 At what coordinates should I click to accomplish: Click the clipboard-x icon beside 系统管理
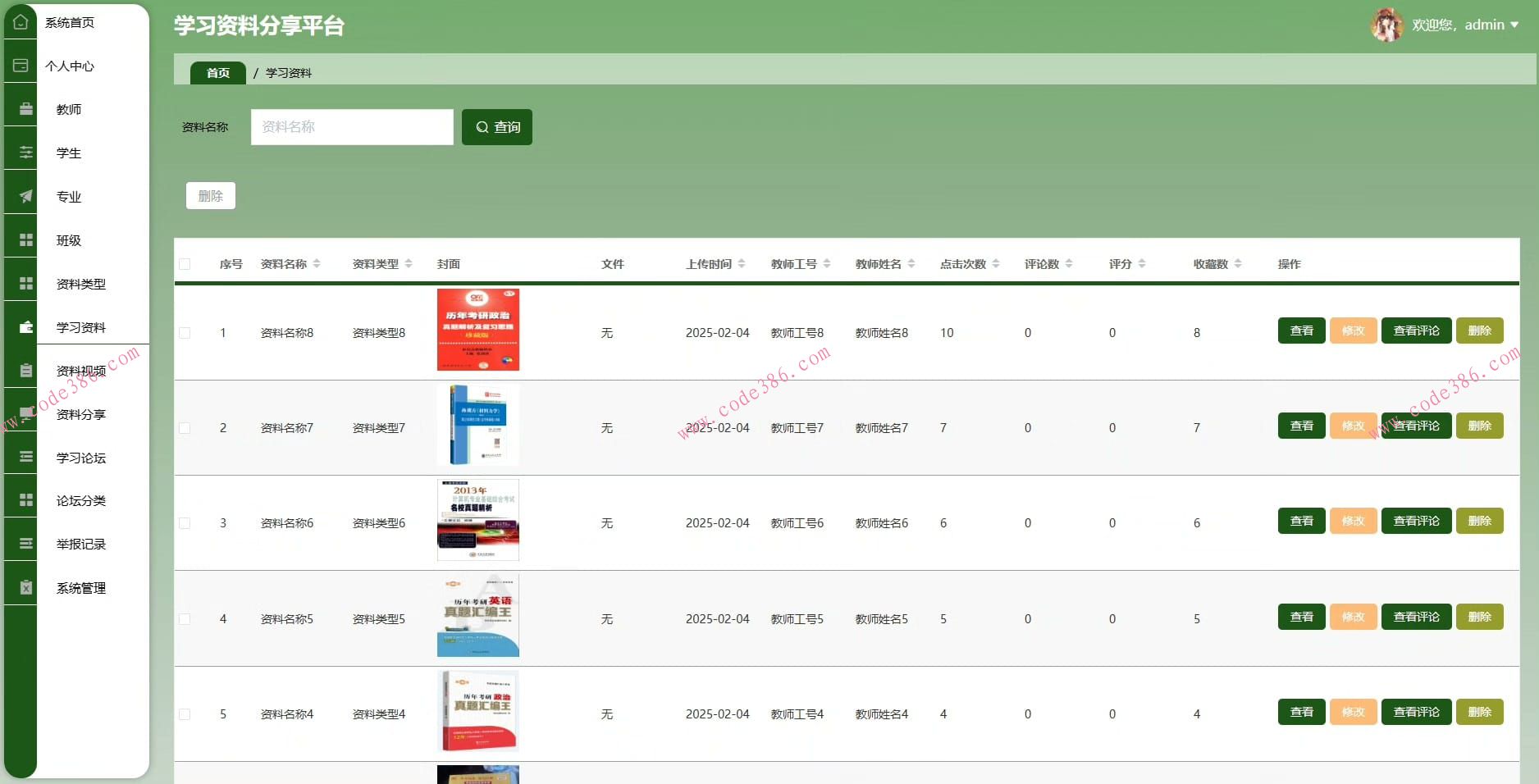26,587
